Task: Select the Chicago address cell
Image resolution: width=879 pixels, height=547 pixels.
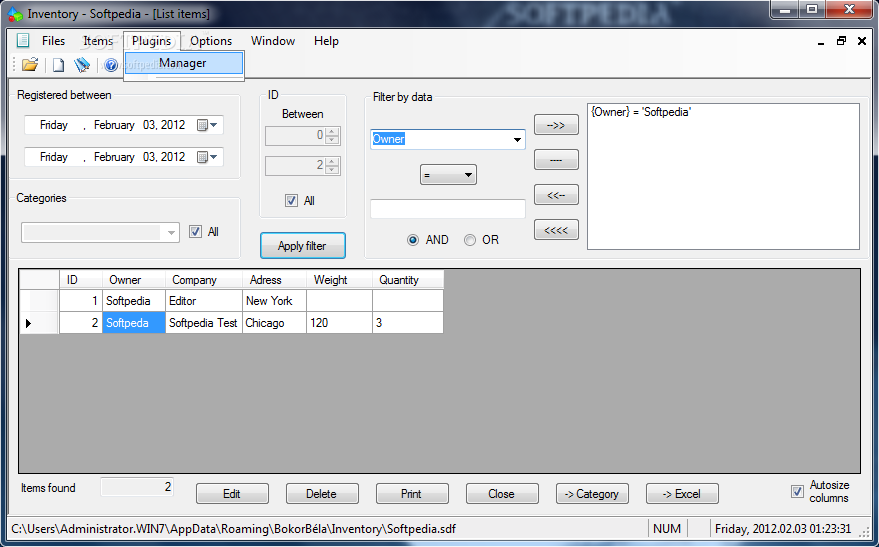Action: 274,323
